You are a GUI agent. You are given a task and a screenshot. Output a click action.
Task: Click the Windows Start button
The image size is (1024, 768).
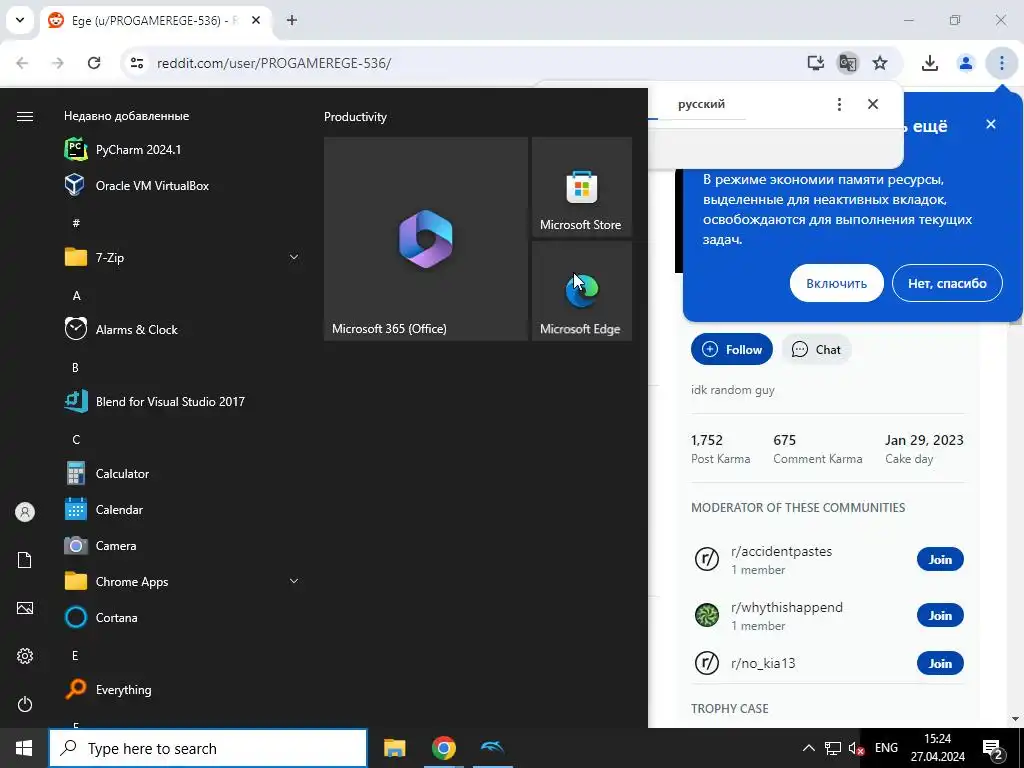(24, 748)
